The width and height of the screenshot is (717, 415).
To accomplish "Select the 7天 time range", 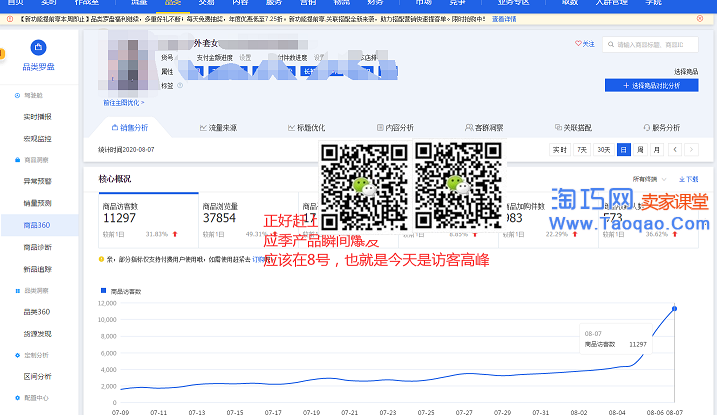I will coord(582,149).
